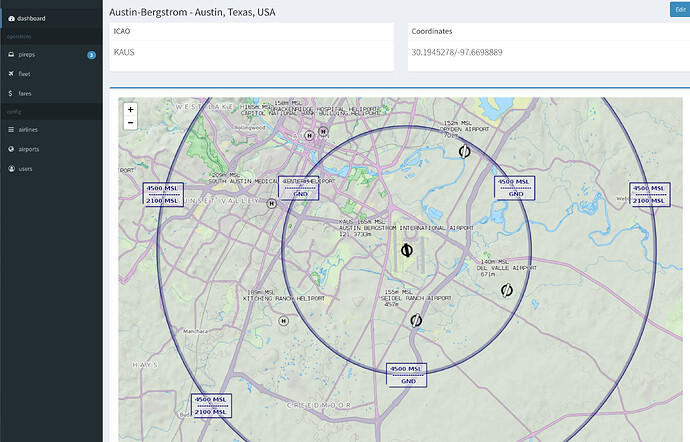Click the Kitching Ranch heliport icon
Image resolution: width=690 pixels, height=442 pixels.
[x=284, y=321]
